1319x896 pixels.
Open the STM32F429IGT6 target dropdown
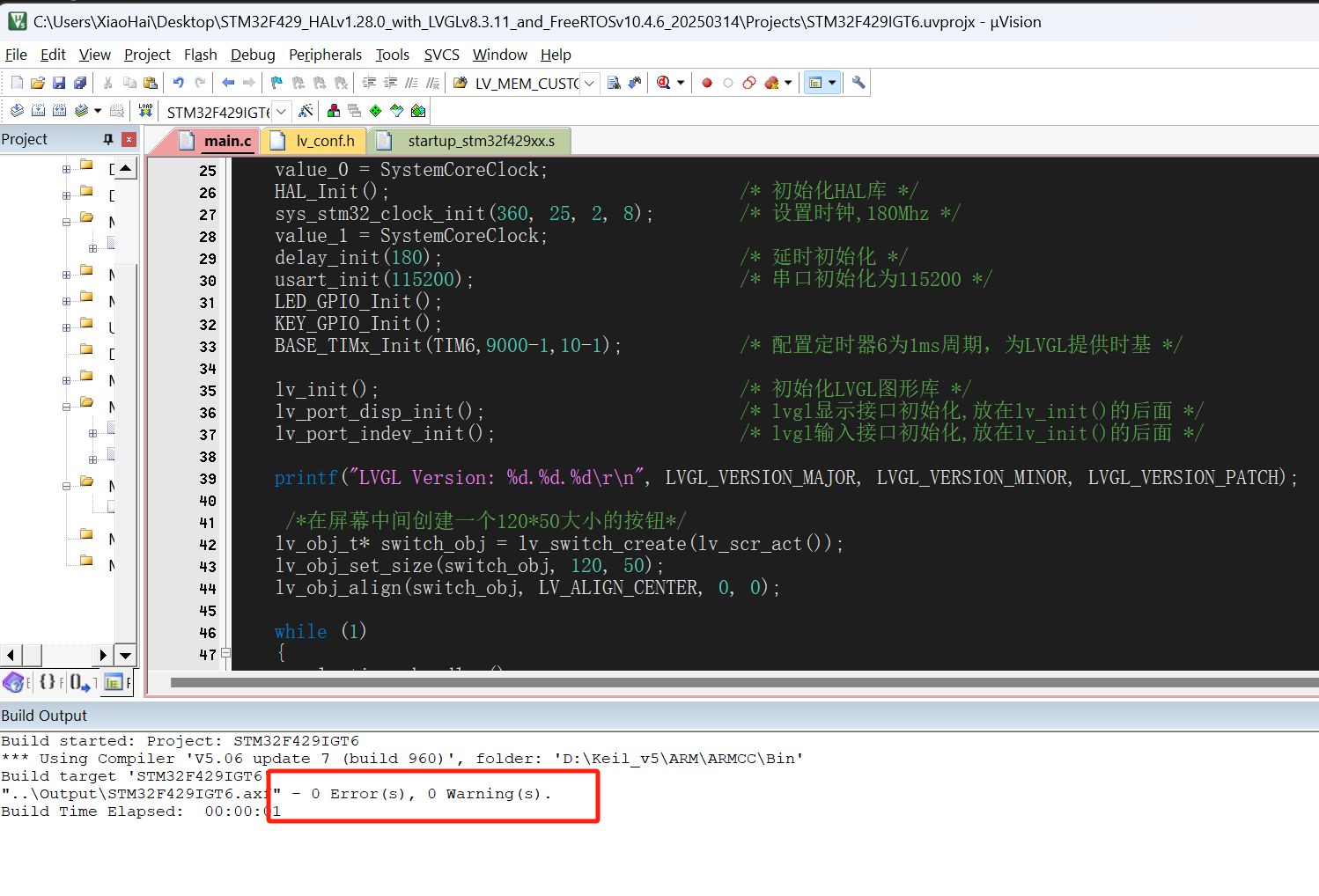click(281, 112)
